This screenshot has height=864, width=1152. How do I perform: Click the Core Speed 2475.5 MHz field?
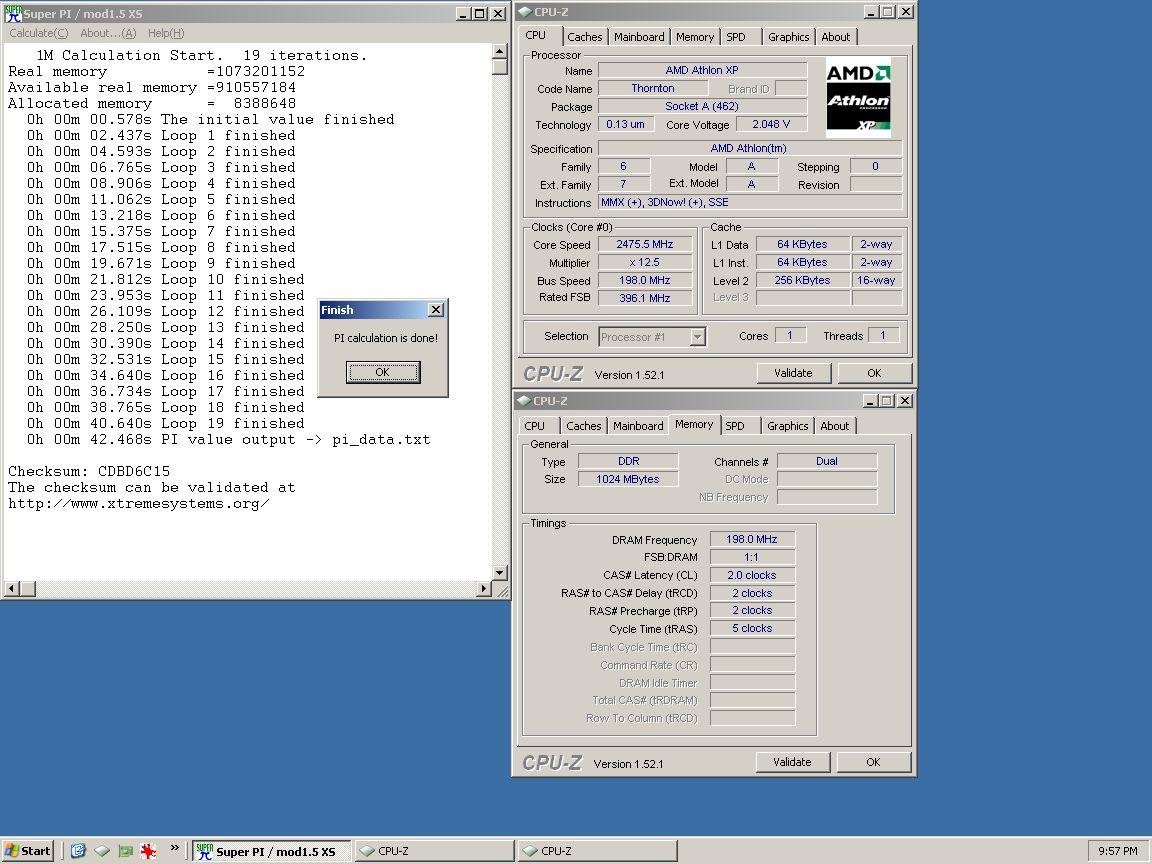[x=645, y=245]
